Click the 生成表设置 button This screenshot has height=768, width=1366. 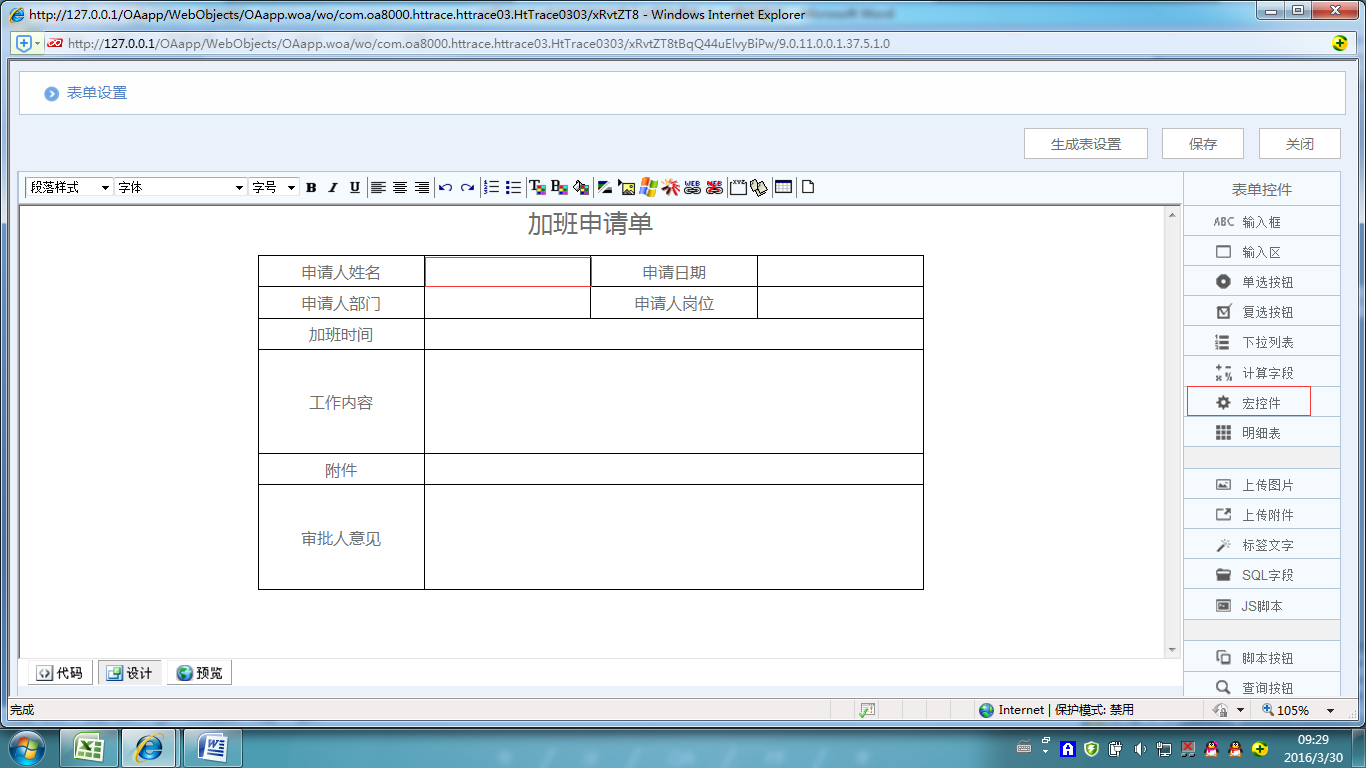1085,144
